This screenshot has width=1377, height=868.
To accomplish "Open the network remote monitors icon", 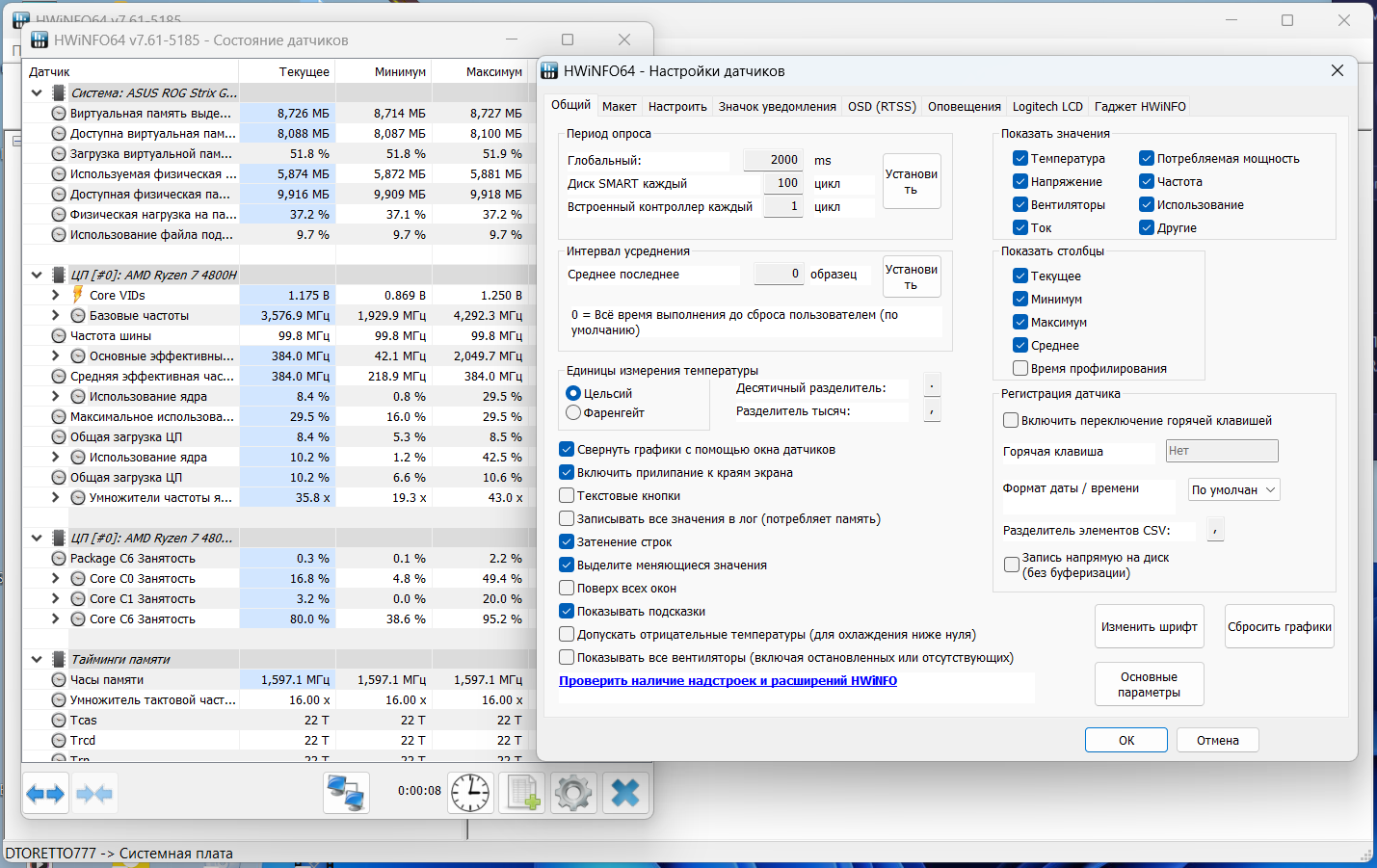I will (x=346, y=793).
